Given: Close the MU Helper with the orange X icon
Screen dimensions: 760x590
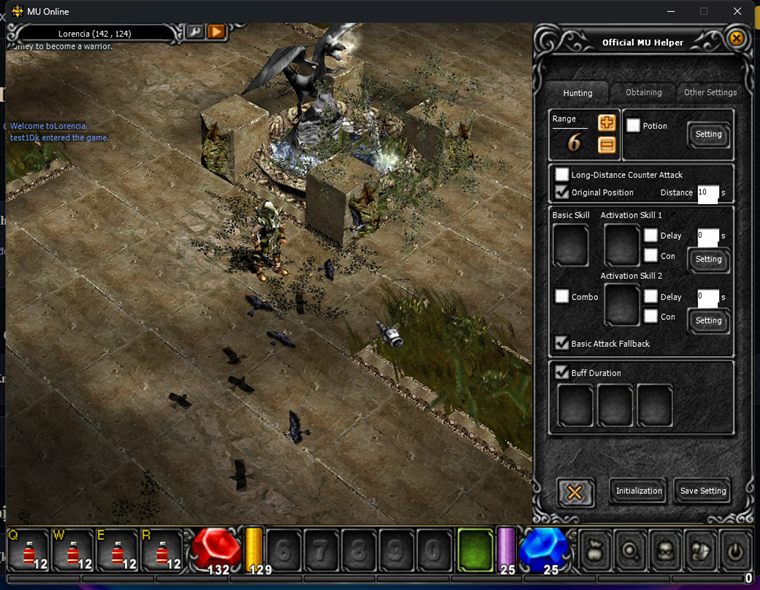Looking at the screenshot, I should click(736, 38).
